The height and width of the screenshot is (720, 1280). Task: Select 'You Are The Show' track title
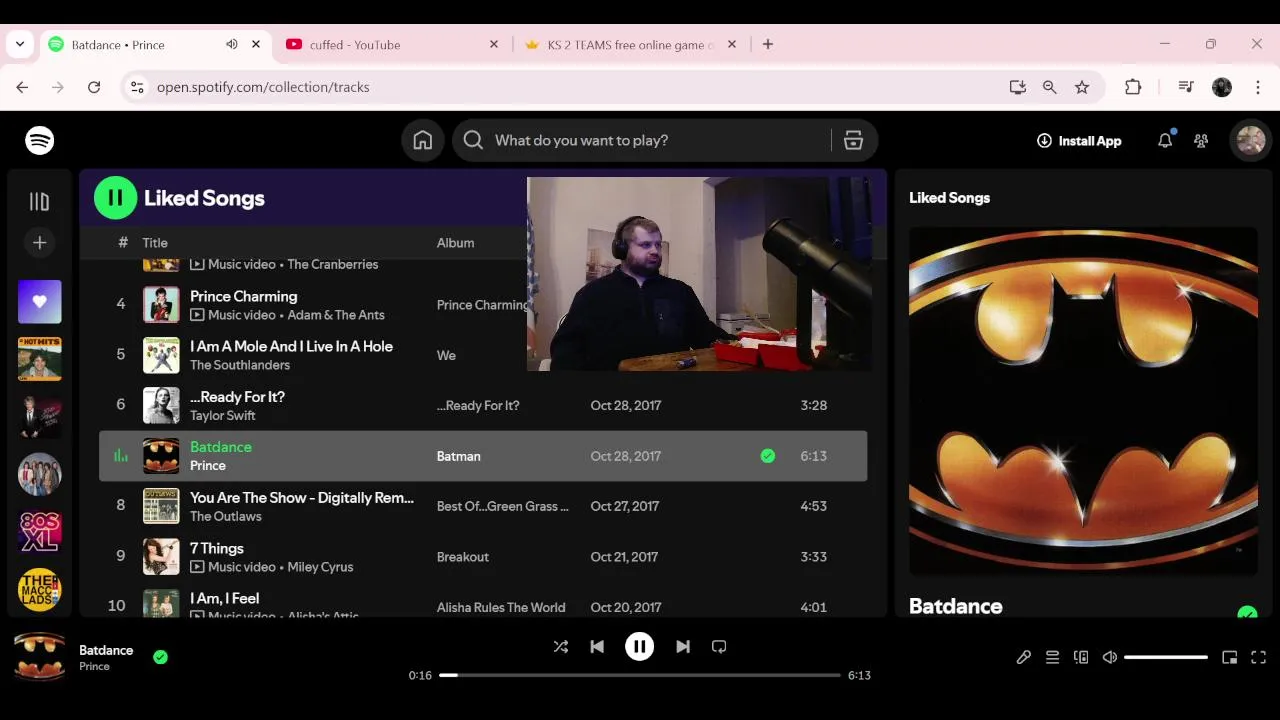[302, 497]
